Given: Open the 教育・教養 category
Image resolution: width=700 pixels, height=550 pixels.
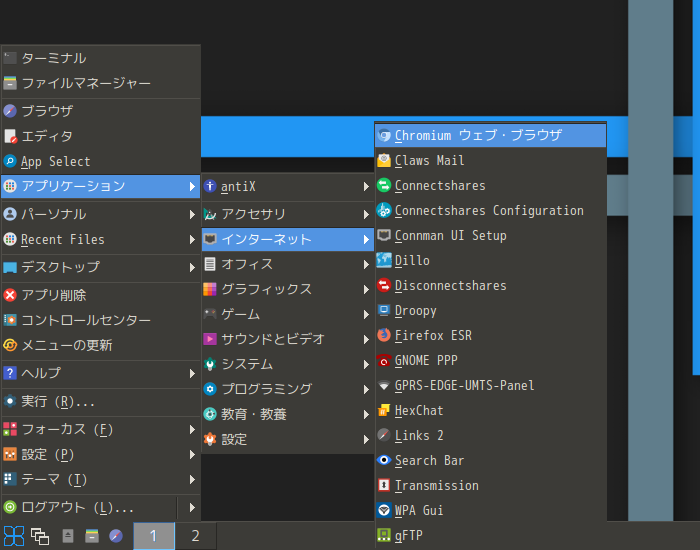Looking at the screenshot, I should [x=288, y=414].
